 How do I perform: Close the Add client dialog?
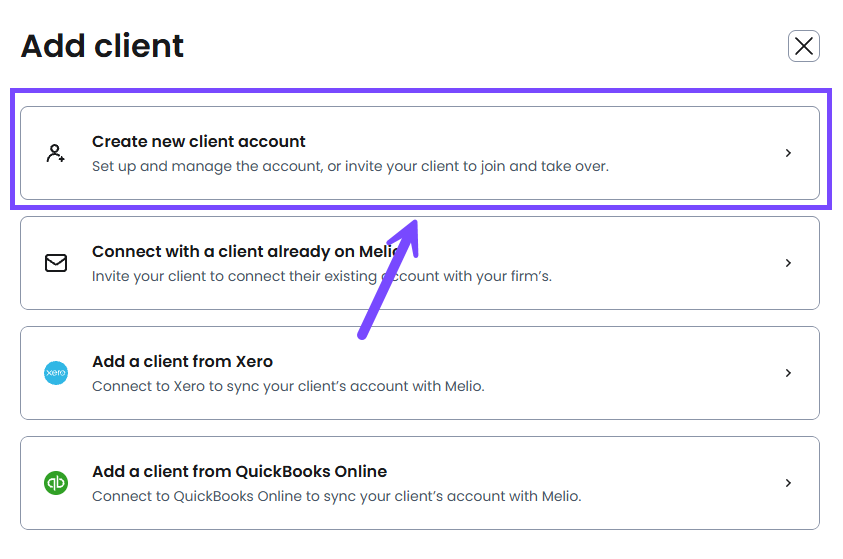tap(804, 46)
